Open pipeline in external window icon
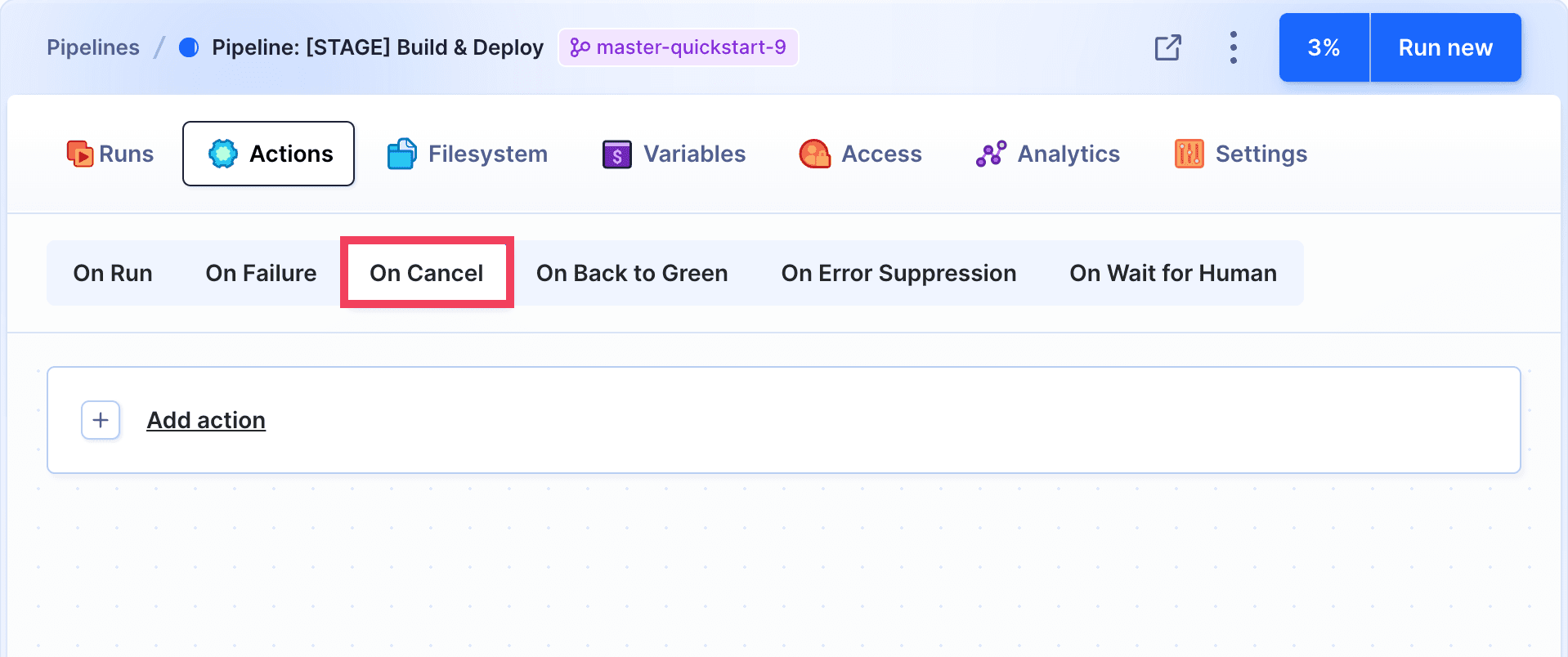 tap(1167, 47)
